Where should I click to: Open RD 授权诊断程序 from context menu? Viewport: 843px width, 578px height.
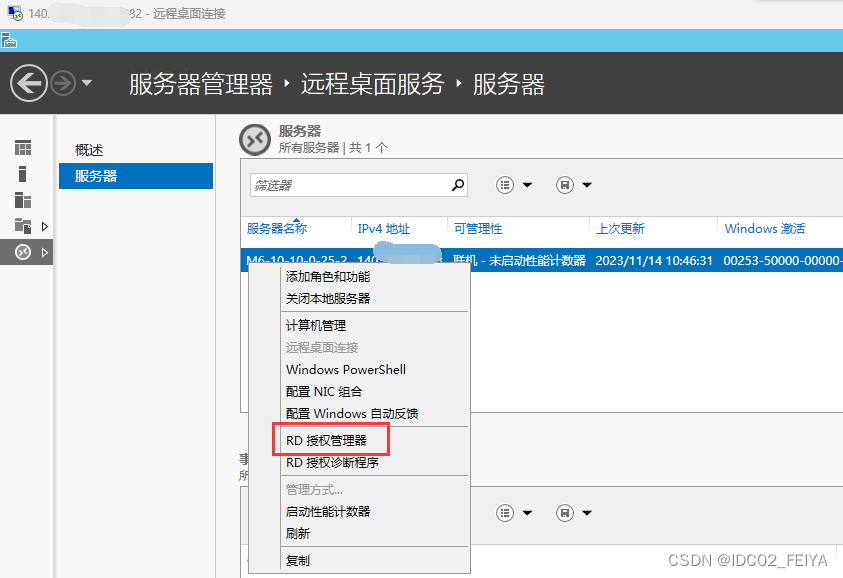click(332, 462)
